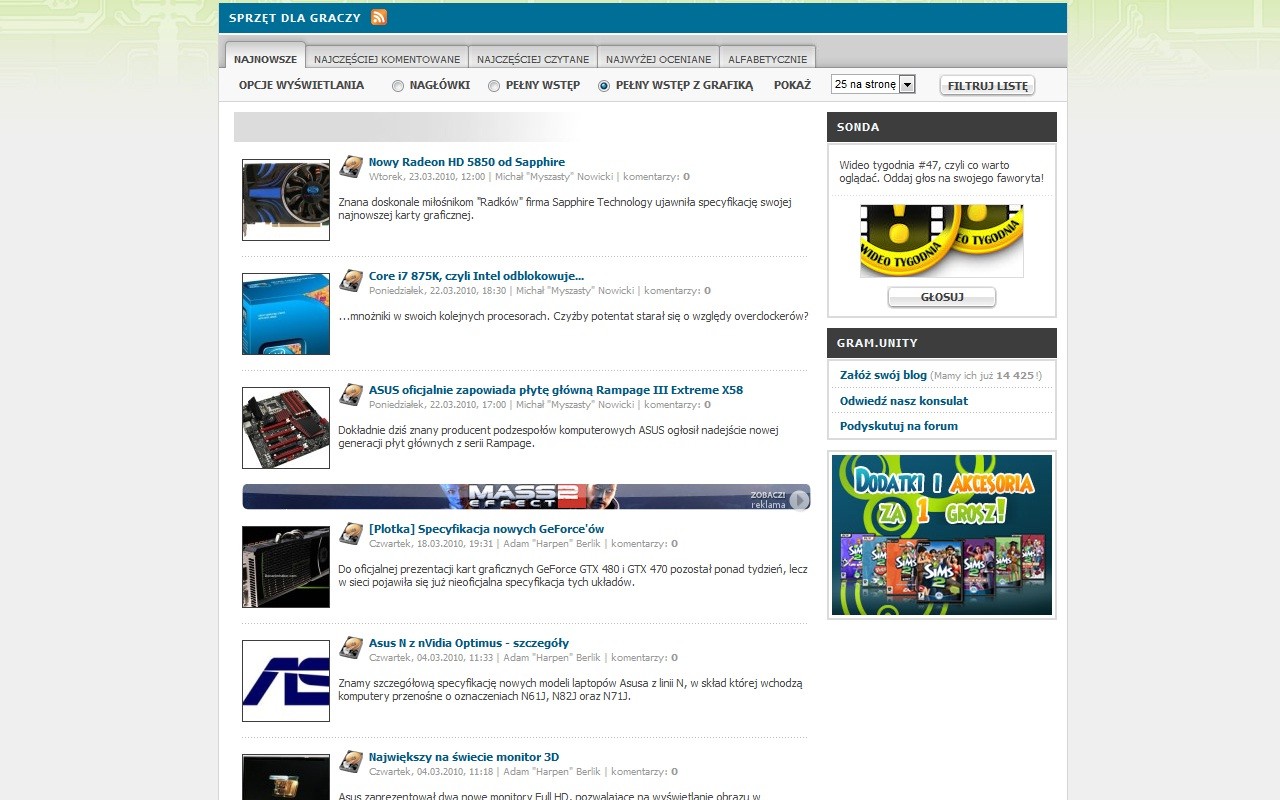Click news icon beside 3D monitor article
Viewport: 1280px width, 800px height.
350,761
